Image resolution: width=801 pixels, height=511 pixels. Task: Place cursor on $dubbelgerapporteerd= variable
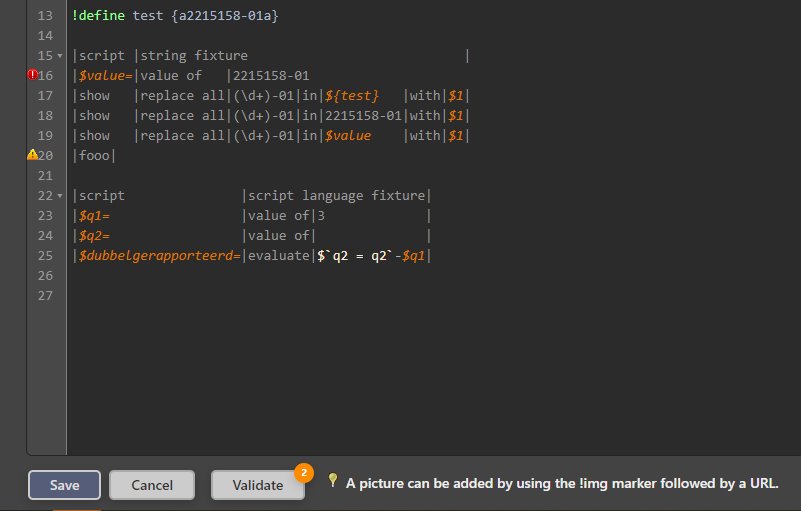[x=159, y=256]
